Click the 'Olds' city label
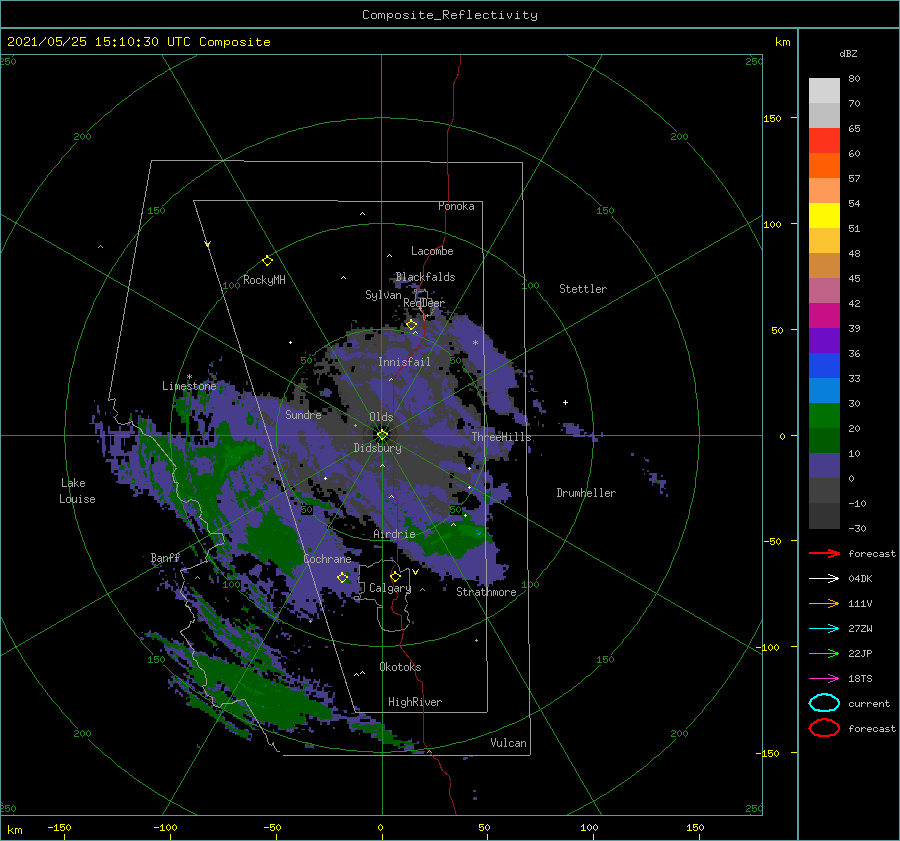This screenshot has width=900, height=841. tap(381, 417)
